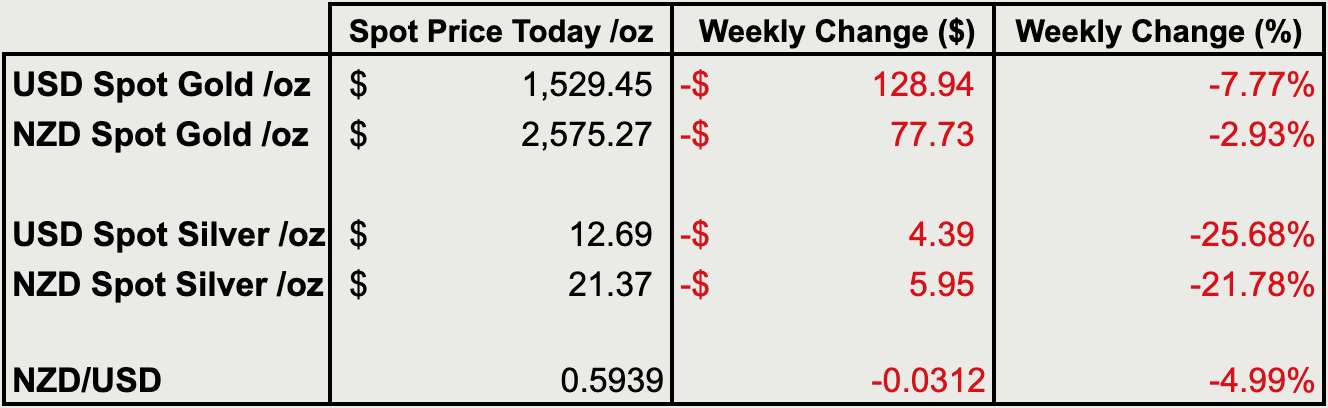Viewport: 1328px width, 408px height.
Task: Select the 0.5939 exchange rate cell
Action: pyautogui.click(x=500, y=381)
